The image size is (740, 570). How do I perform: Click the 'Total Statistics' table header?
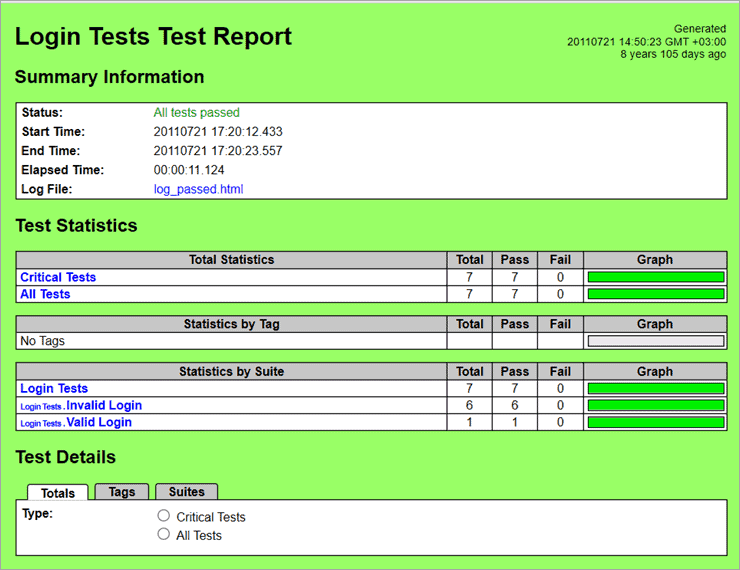(232, 260)
